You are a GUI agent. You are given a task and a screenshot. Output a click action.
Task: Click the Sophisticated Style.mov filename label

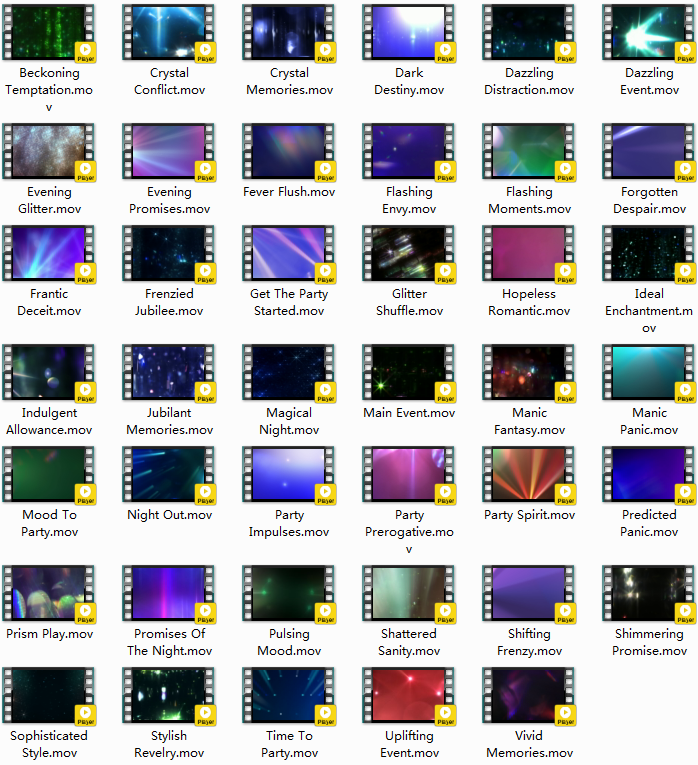tap(49, 744)
